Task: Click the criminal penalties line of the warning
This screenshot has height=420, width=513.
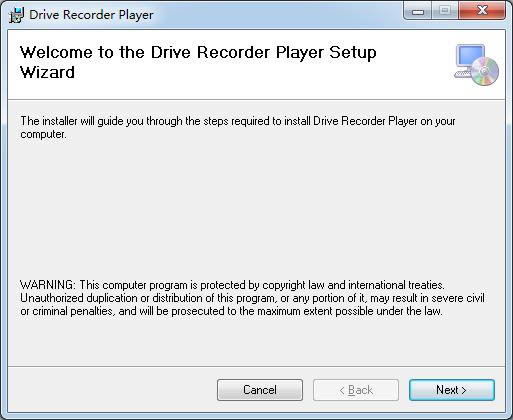Action: click(231, 311)
